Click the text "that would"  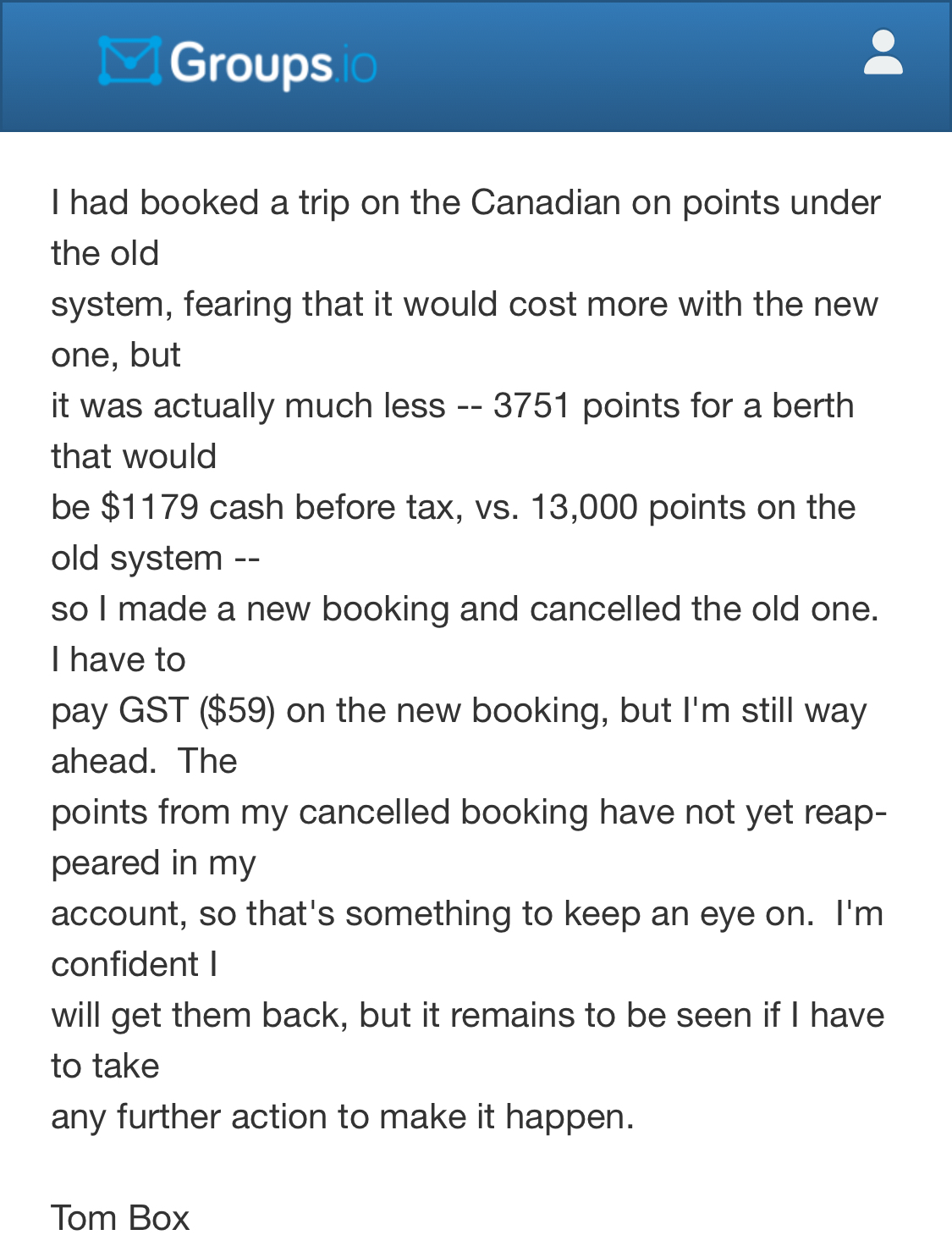134,457
